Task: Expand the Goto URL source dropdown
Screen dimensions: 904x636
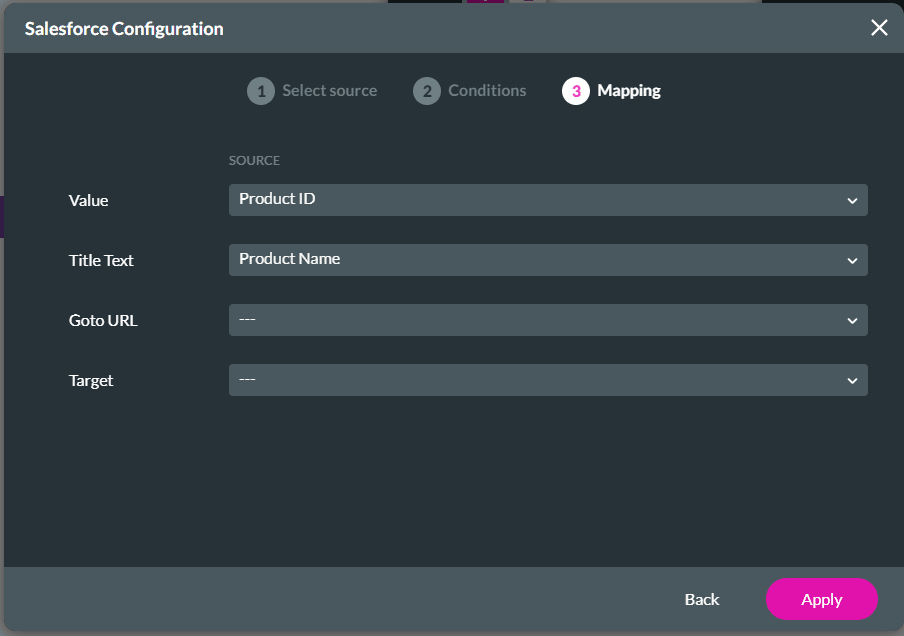Action: coord(548,320)
